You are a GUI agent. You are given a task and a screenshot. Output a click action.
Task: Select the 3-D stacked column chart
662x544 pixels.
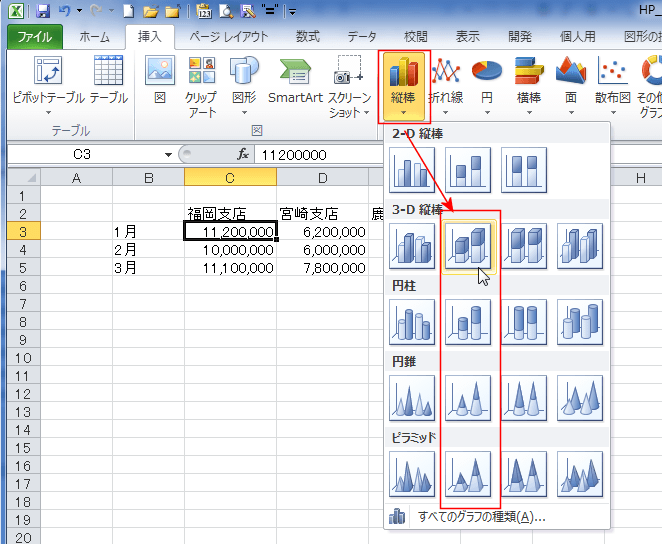pyautogui.click(x=468, y=245)
